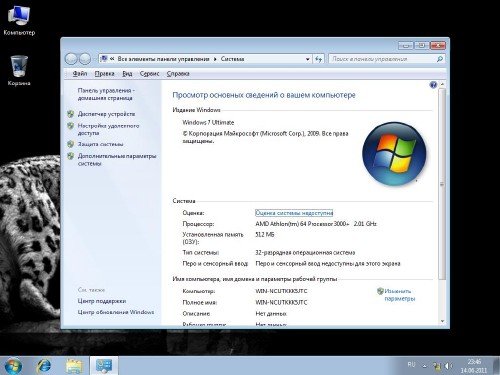Select the Корзина recycle bin icon
The height and width of the screenshot is (375, 500).
coord(19,70)
